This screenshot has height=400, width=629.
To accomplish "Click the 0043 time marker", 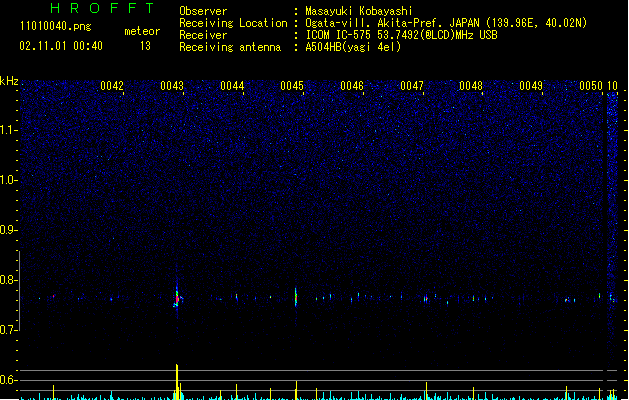I will [x=172, y=86].
